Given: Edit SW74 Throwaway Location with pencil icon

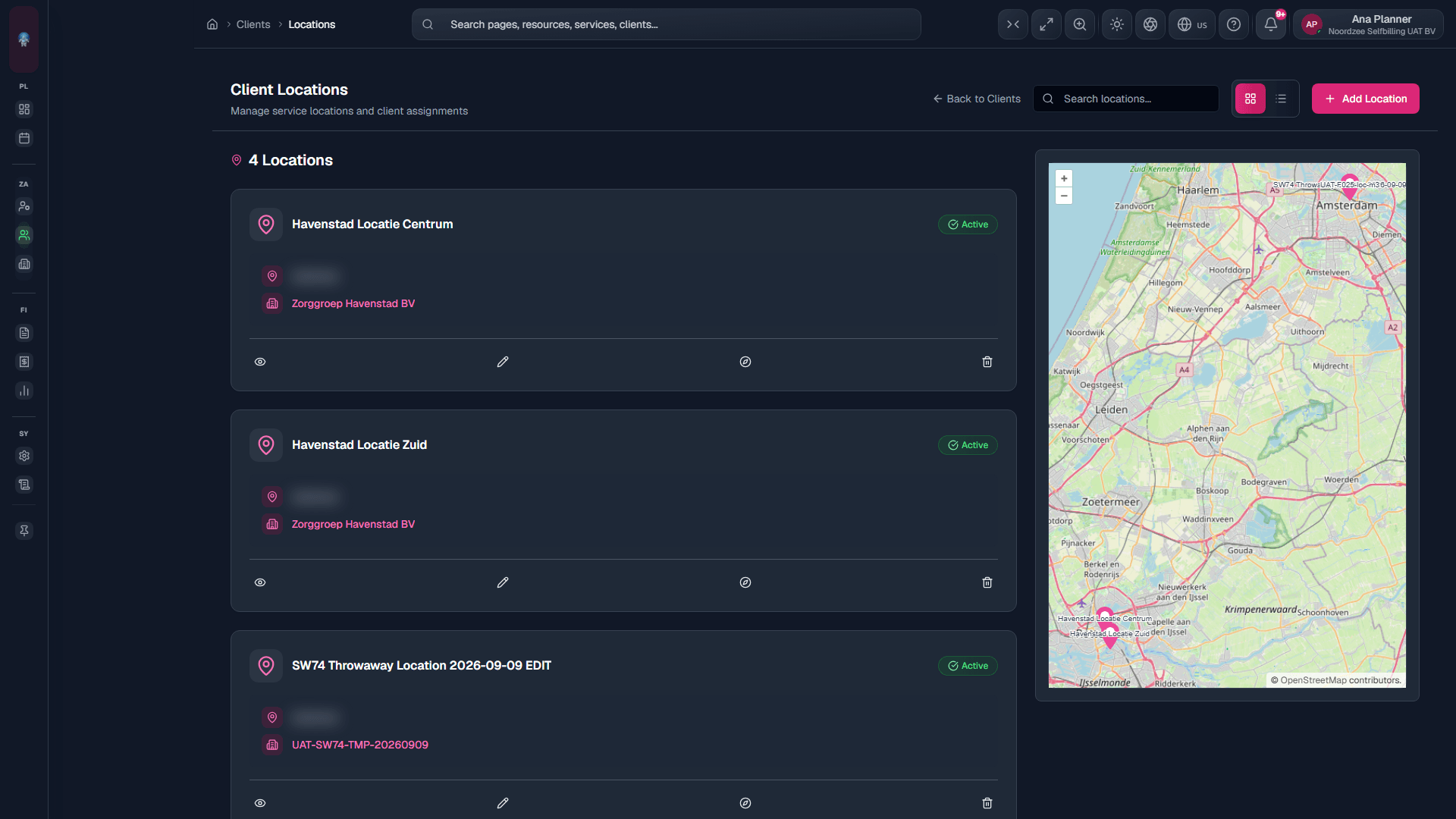Looking at the screenshot, I should pyautogui.click(x=503, y=803).
